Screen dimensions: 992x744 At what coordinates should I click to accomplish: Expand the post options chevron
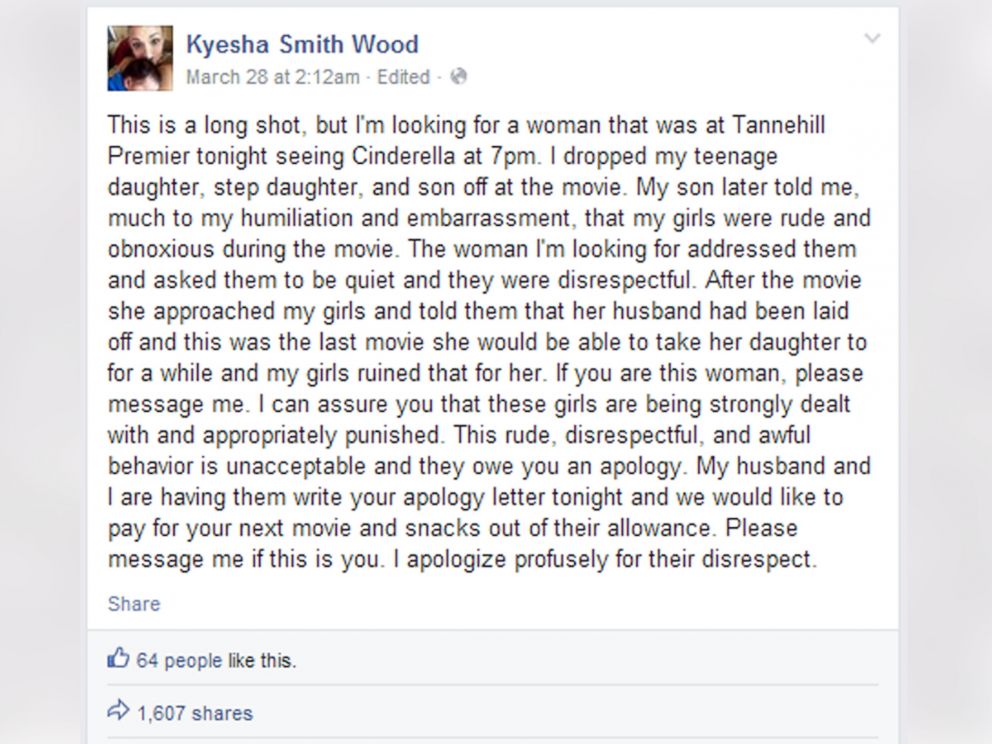tap(872, 39)
